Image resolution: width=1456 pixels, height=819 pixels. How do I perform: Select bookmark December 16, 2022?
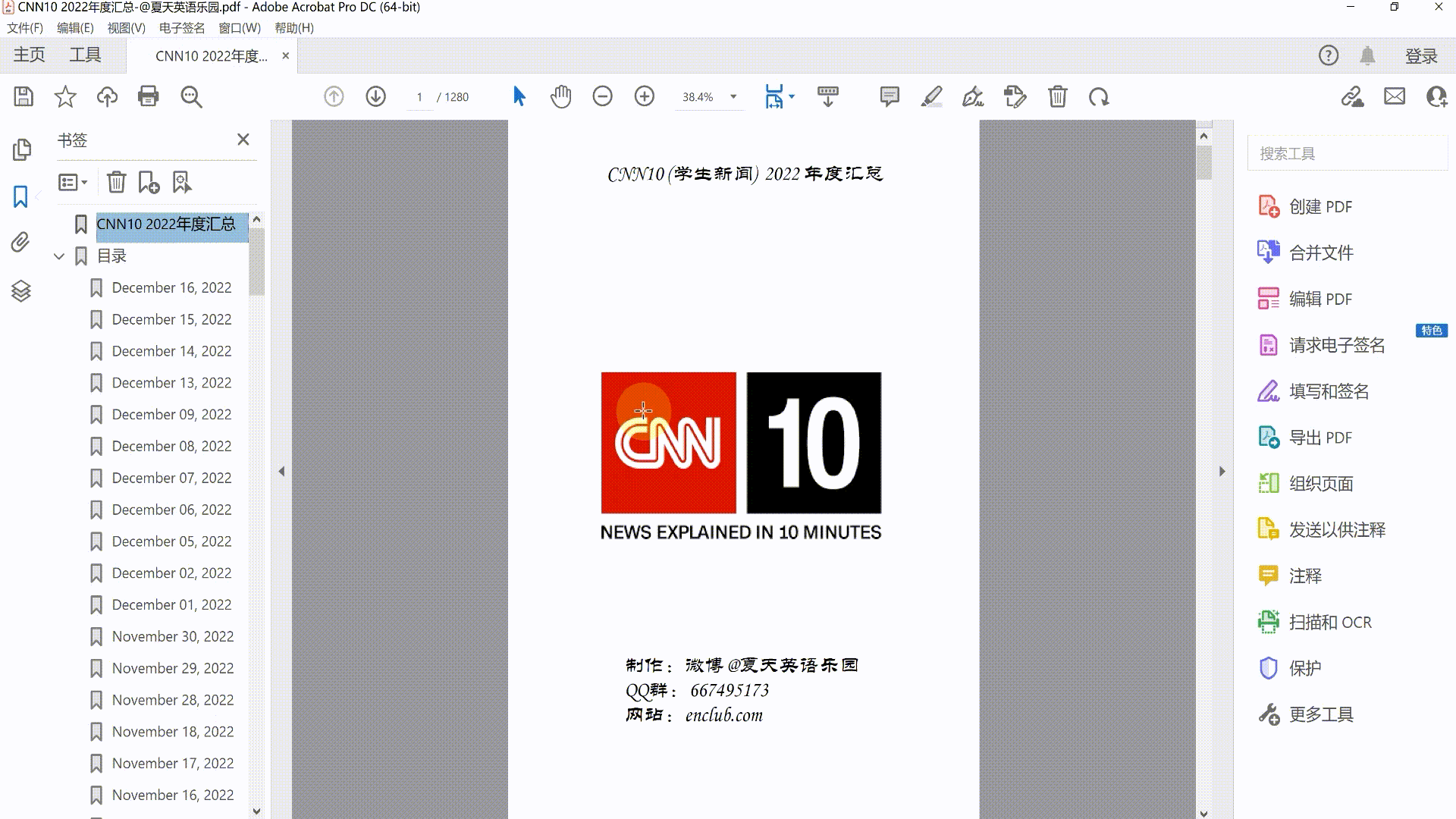point(171,287)
